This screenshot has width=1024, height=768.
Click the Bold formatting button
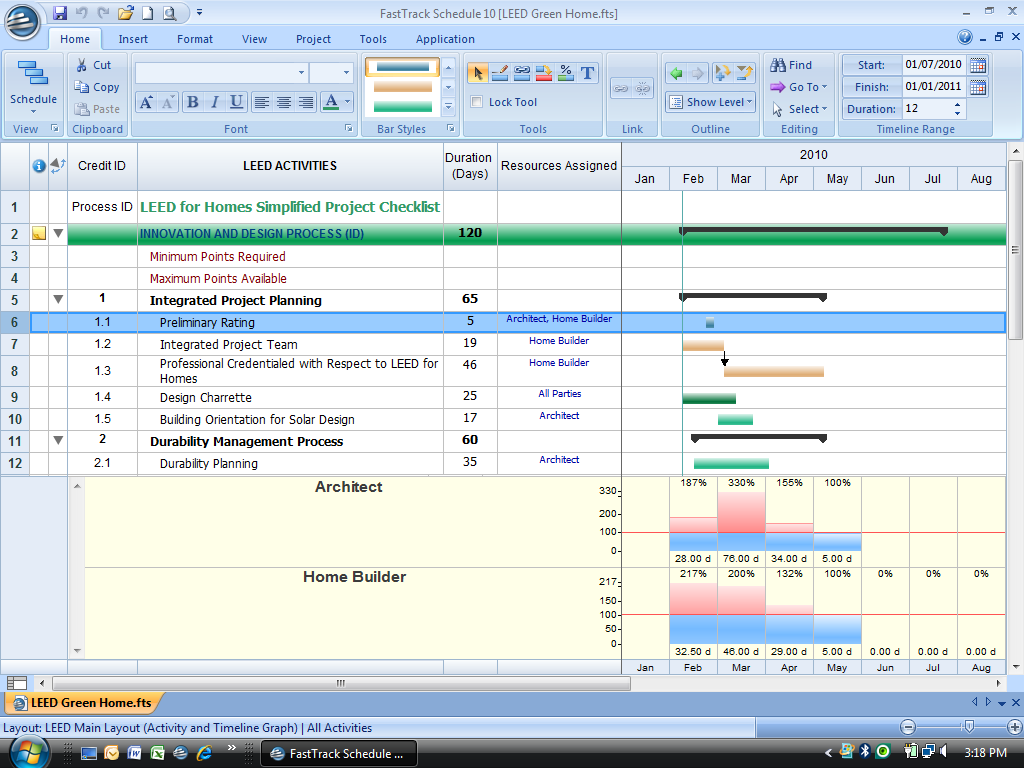[x=192, y=102]
